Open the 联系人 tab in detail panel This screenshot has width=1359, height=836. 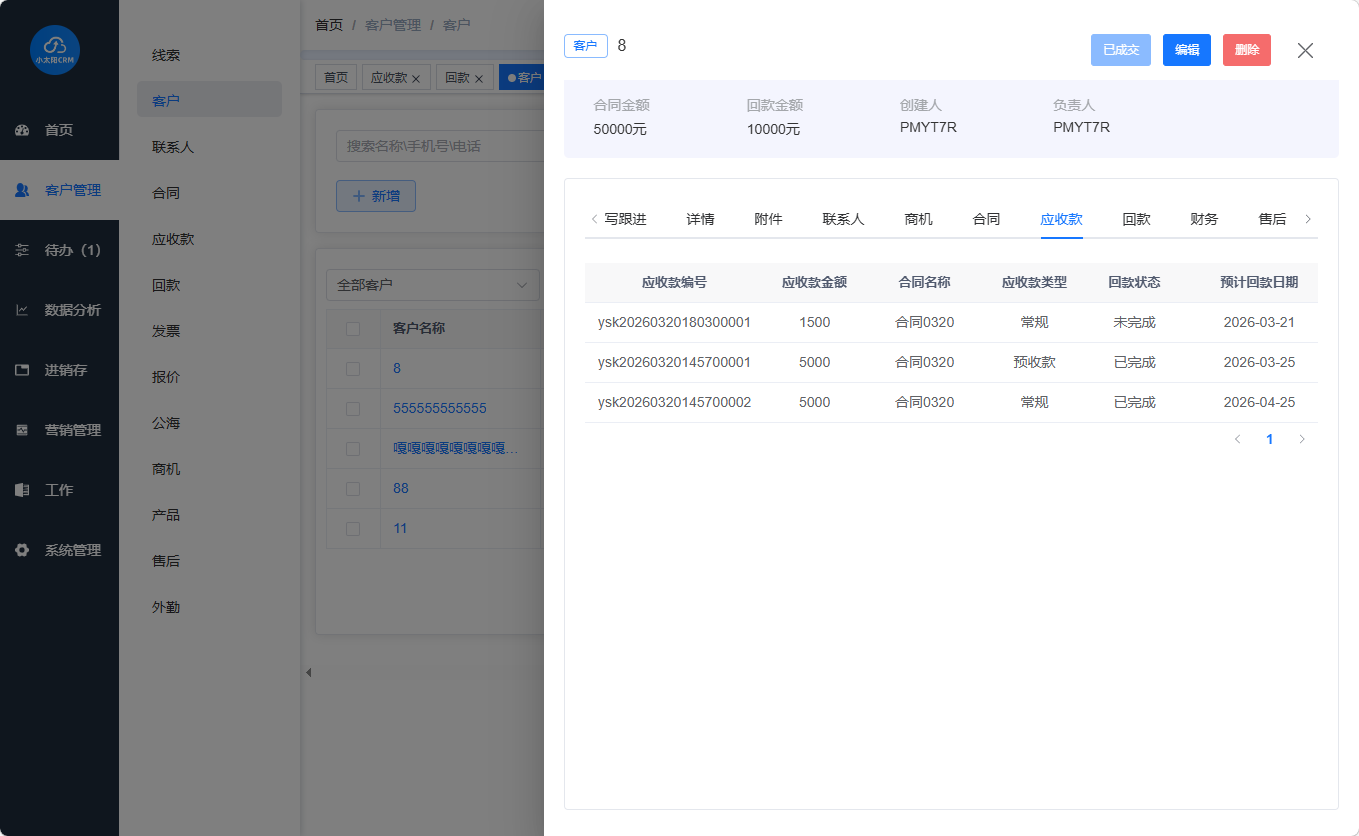pos(843,219)
